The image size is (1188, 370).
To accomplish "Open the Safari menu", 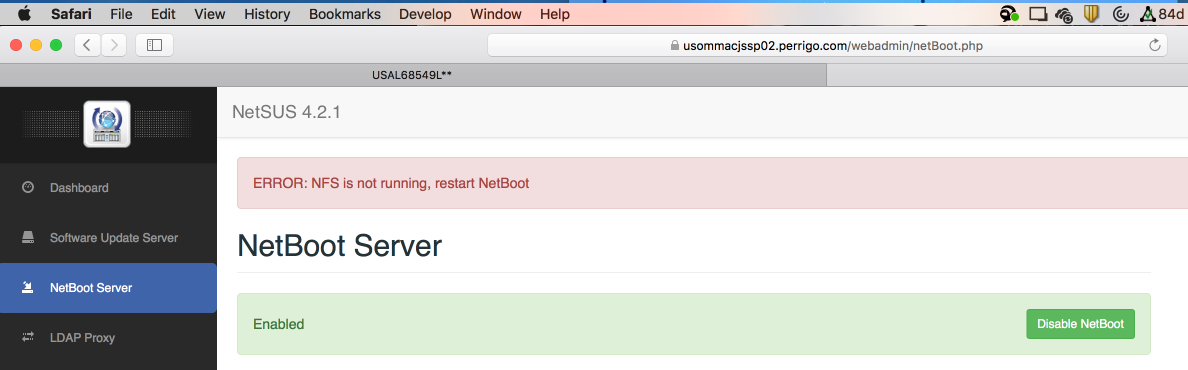I will 71,14.
